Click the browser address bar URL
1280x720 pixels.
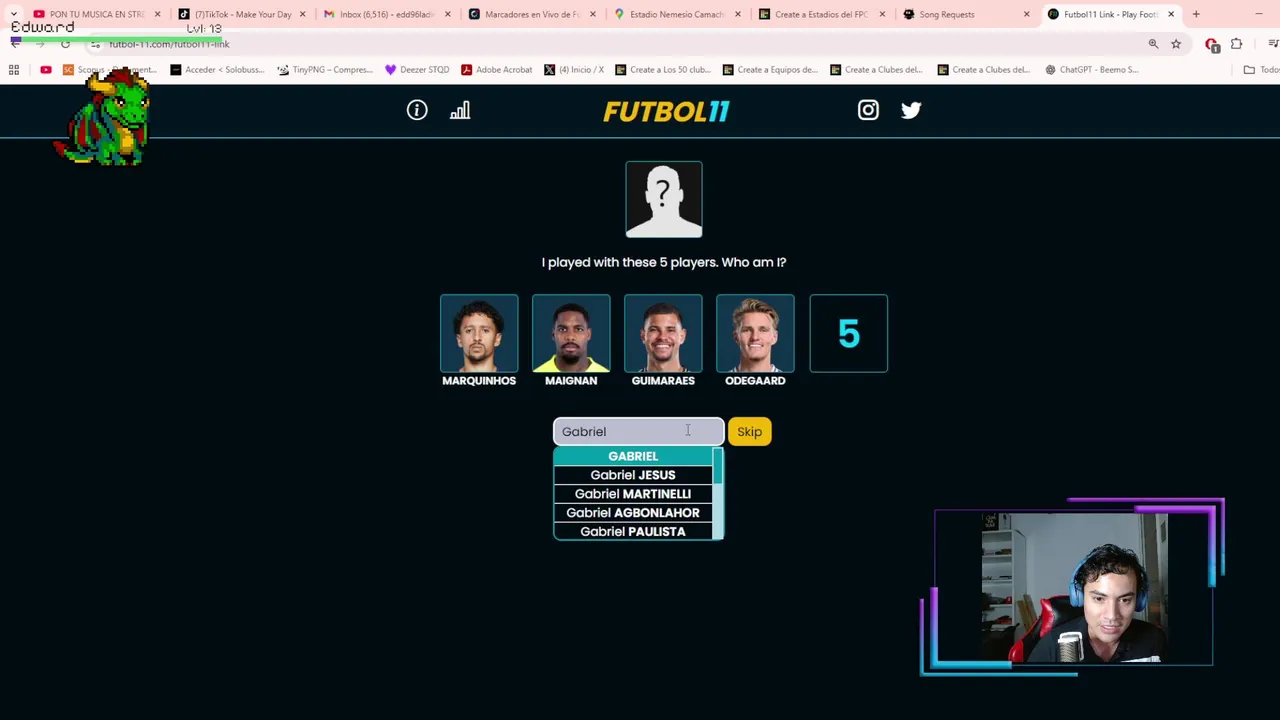pyautogui.click(x=169, y=44)
